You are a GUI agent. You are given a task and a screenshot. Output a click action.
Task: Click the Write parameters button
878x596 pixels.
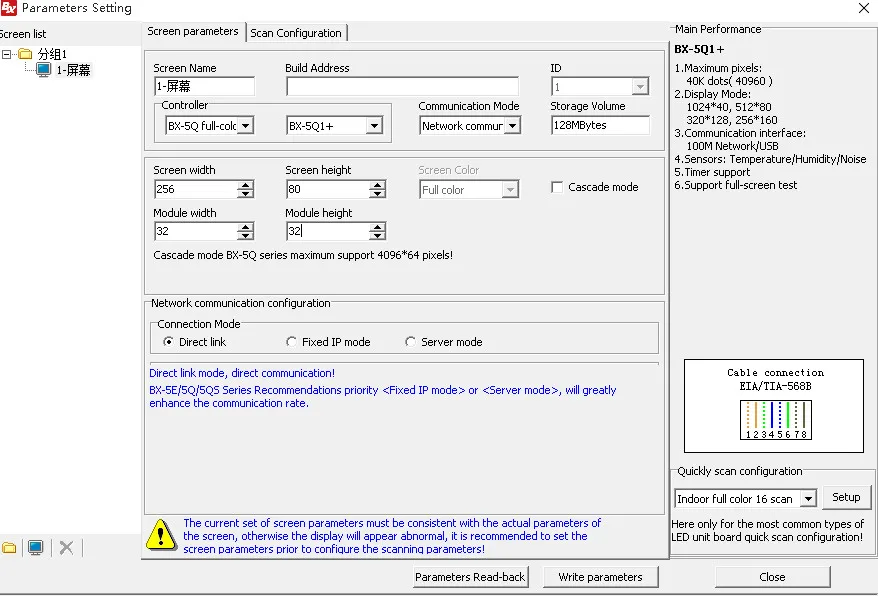600,577
